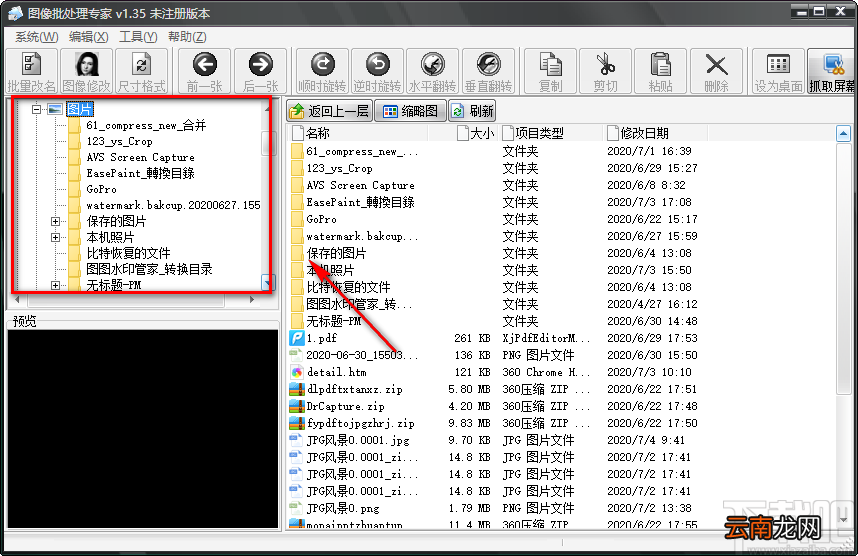Select 1.pdf in the file list
Screen dimensions: 858x556
pyautogui.click(x=321, y=338)
